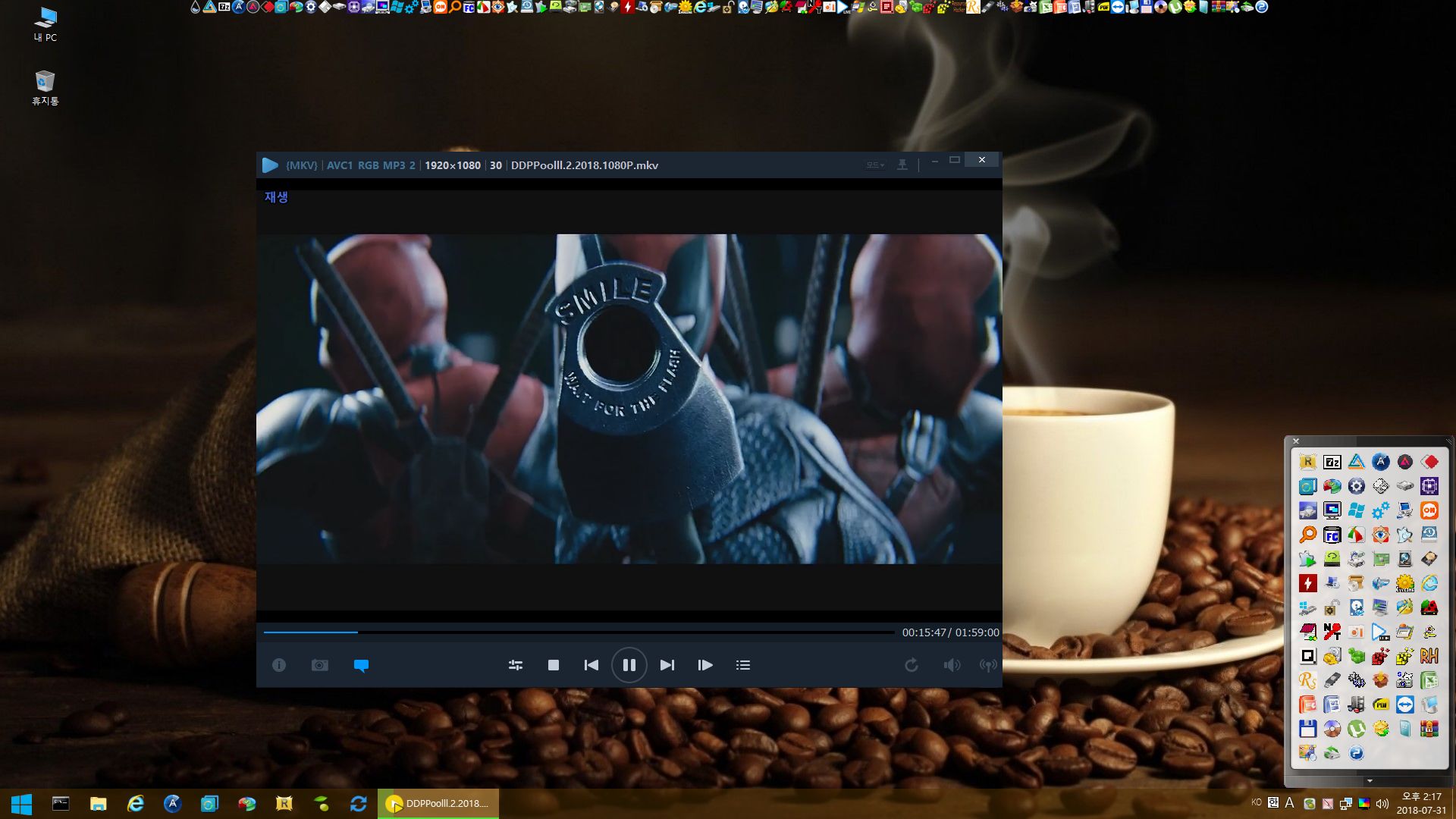Stop the video playback
Screen dimensions: 1456x819
(x=554, y=665)
